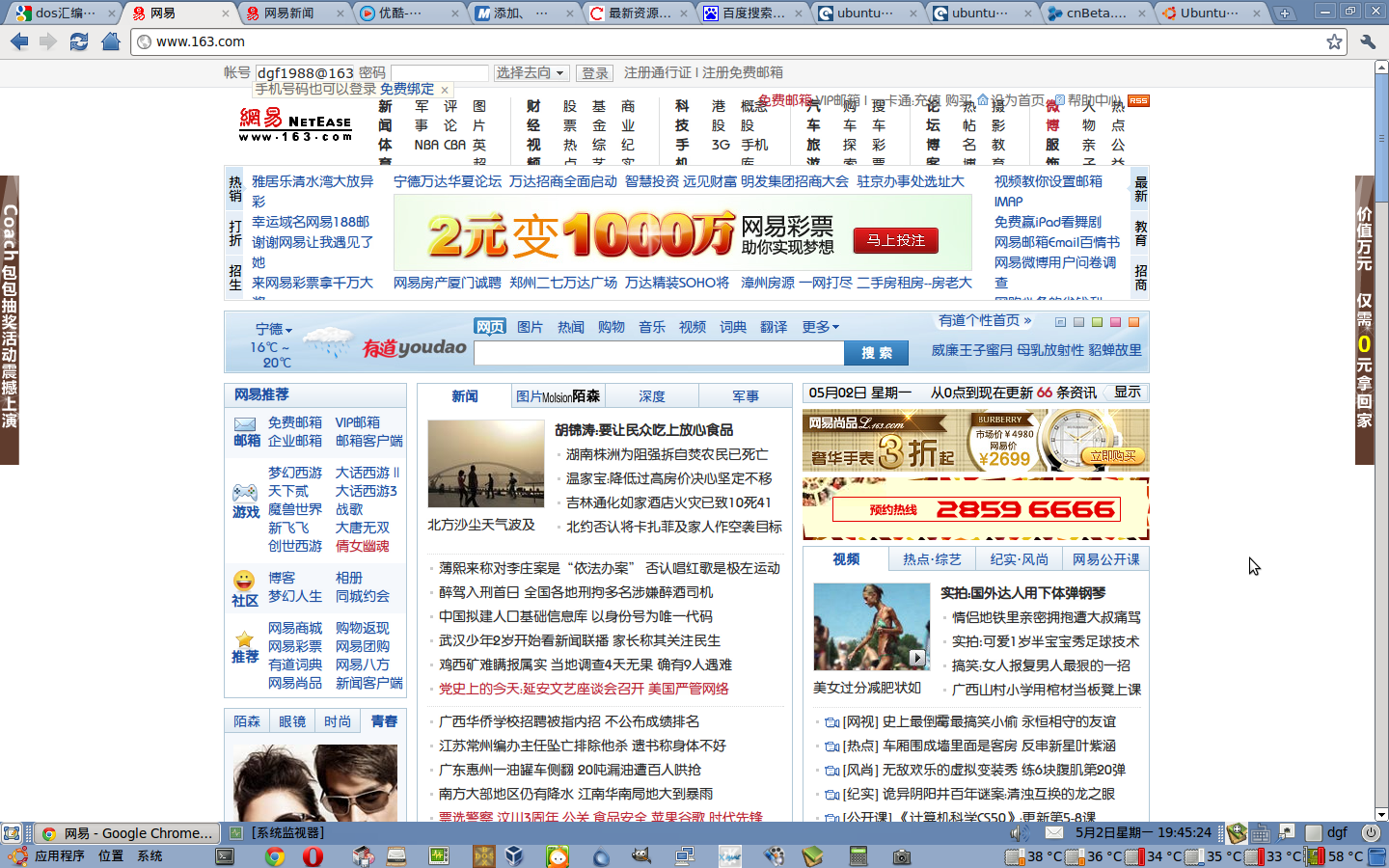Open the DOSBox launcher icon
Screen dimensions: 1389x868
coord(483,855)
